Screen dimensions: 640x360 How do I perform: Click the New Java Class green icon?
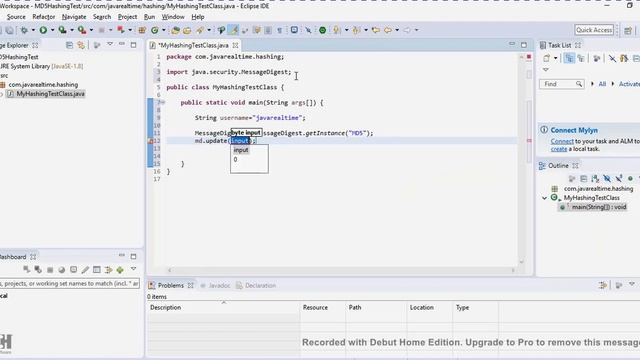[155, 30]
